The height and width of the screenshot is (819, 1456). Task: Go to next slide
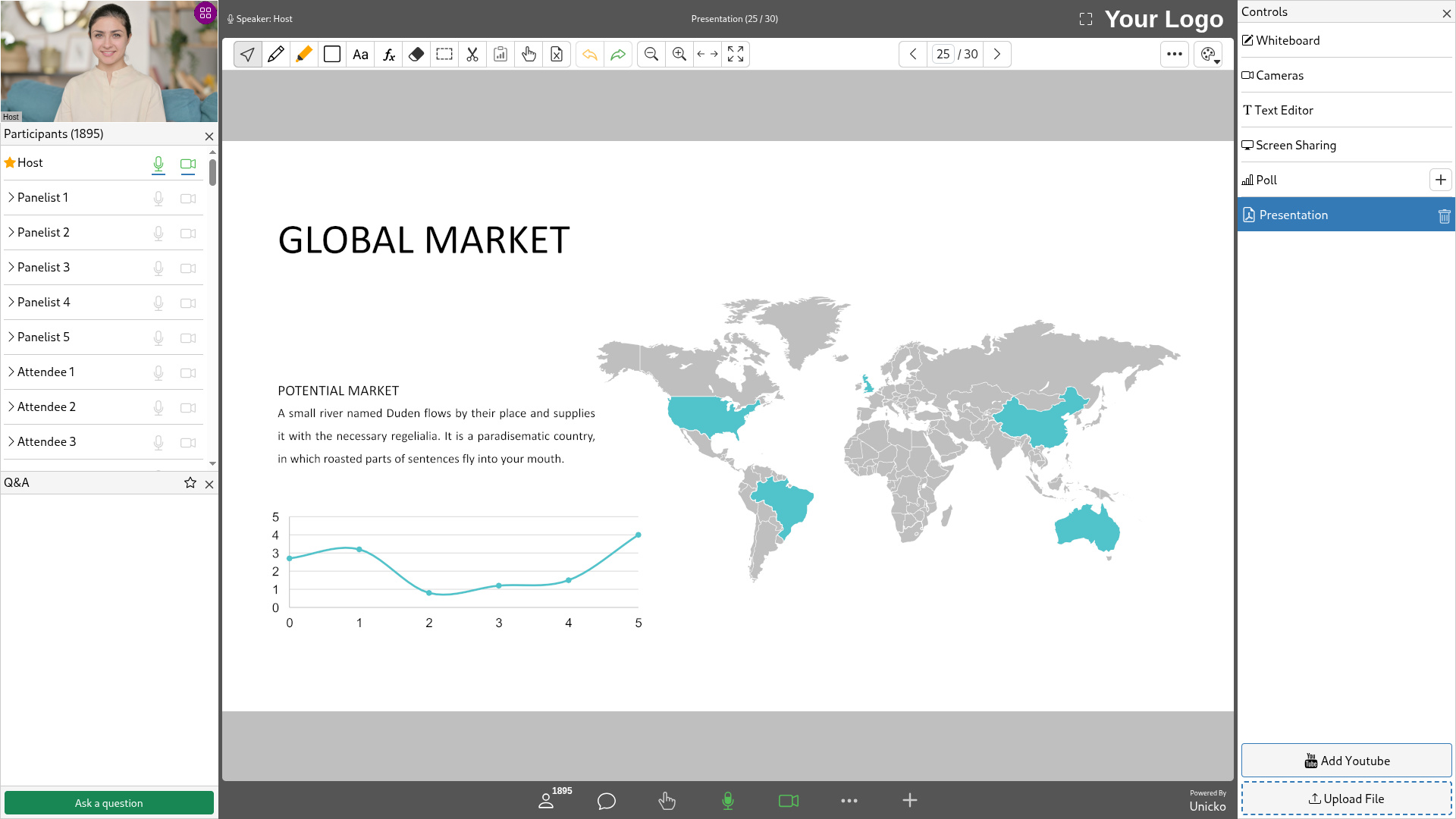tap(997, 54)
